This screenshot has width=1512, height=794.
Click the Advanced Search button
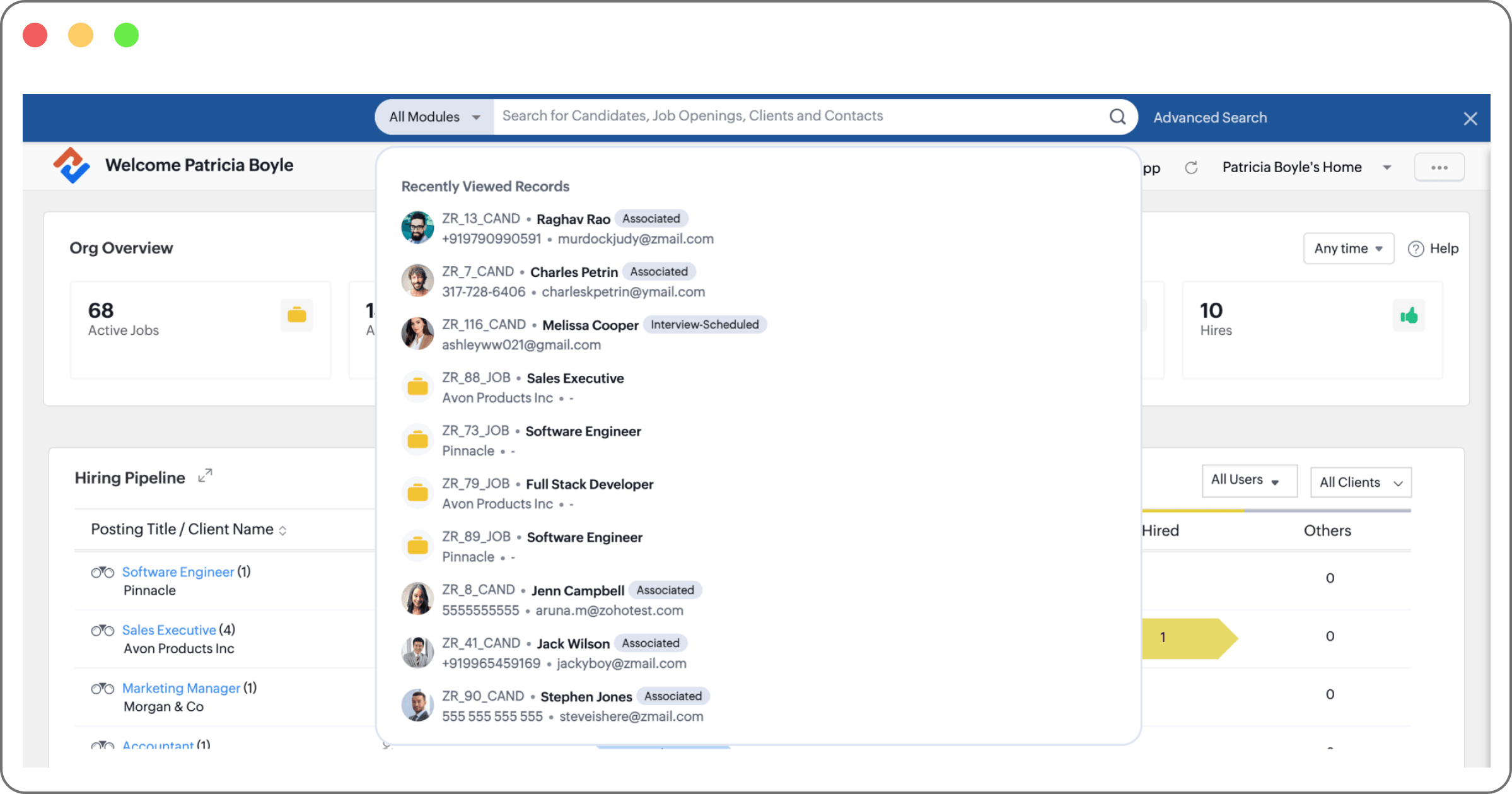click(1210, 116)
